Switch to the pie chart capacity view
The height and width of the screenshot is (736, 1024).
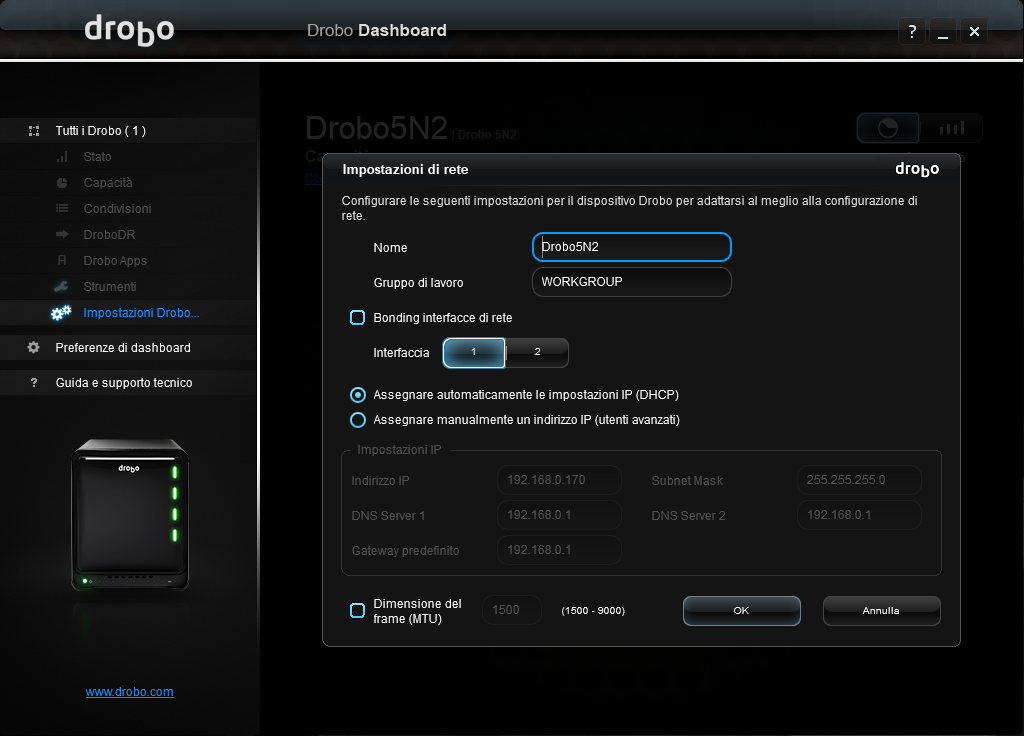pos(888,128)
